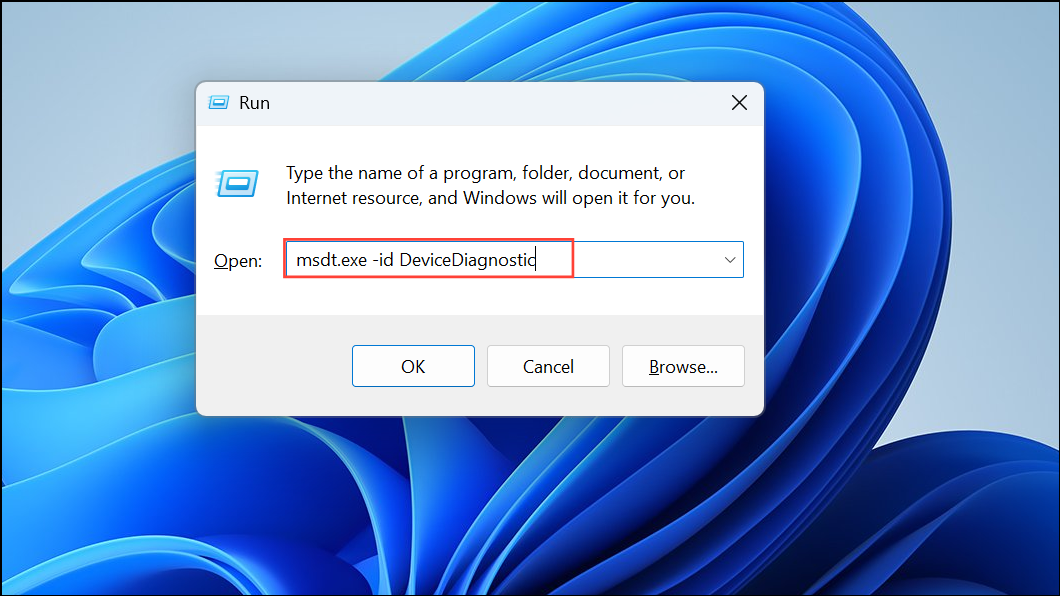
Task: Focus the Open text field
Action: point(514,259)
